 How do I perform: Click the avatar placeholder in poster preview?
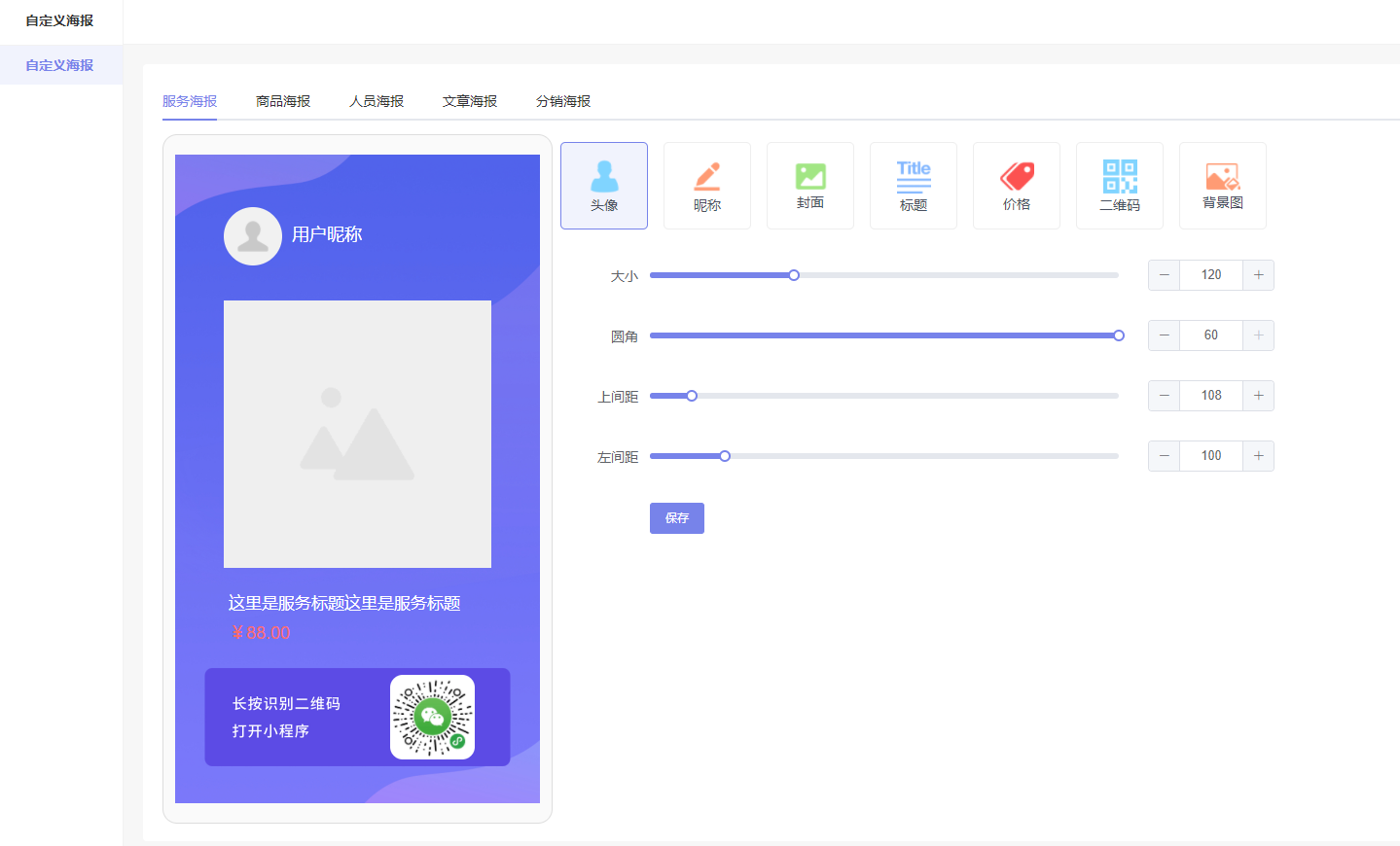pyautogui.click(x=253, y=236)
